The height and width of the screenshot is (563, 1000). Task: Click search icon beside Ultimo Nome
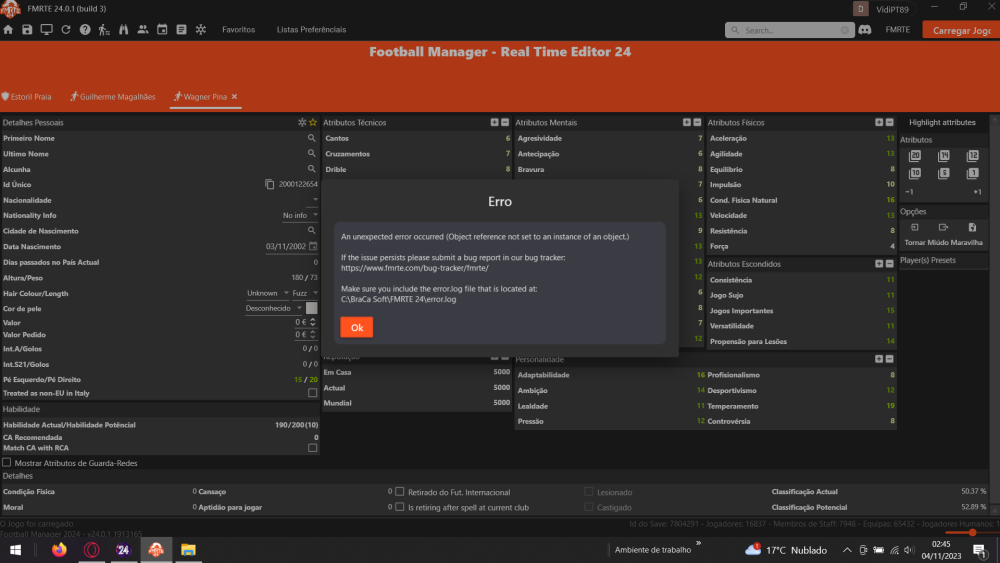(312, 153)
